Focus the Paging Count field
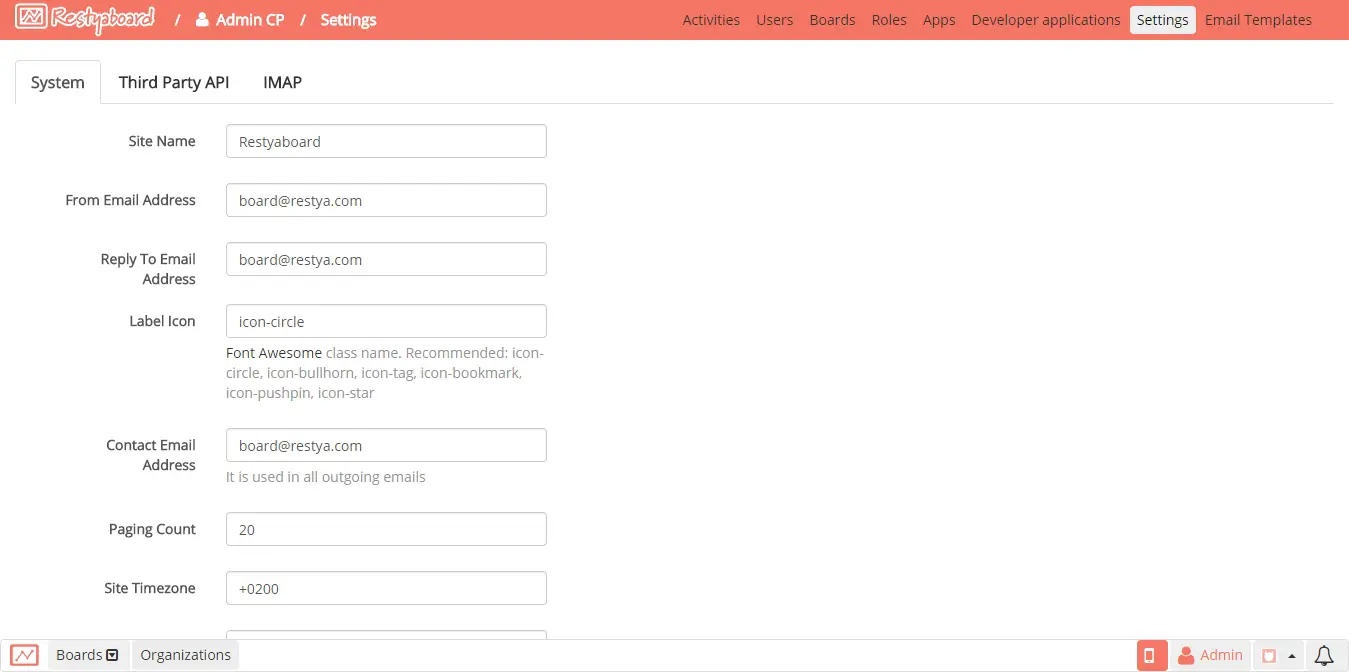The width and height of the screenshot is (1349, 672). 386,529
